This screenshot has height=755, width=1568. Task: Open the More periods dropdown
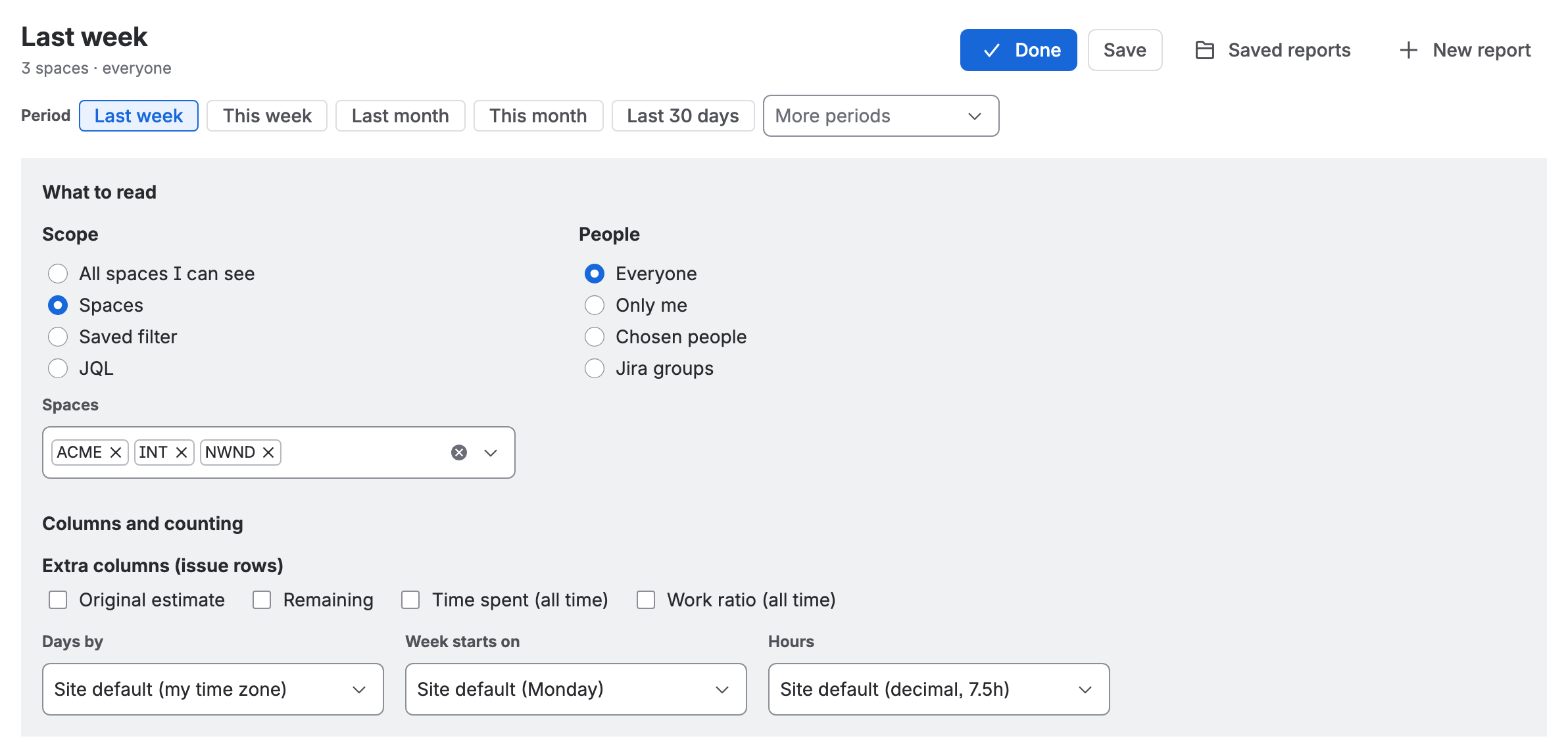pos(881,116)
